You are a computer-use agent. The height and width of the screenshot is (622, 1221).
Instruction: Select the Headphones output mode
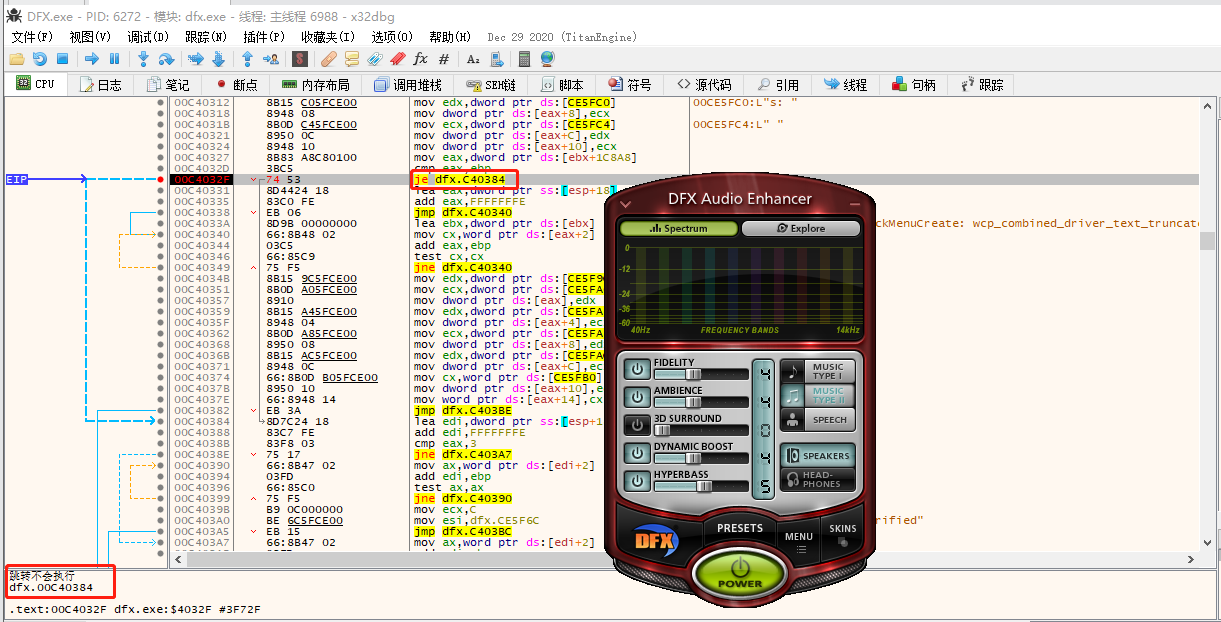tap(817, 480)
